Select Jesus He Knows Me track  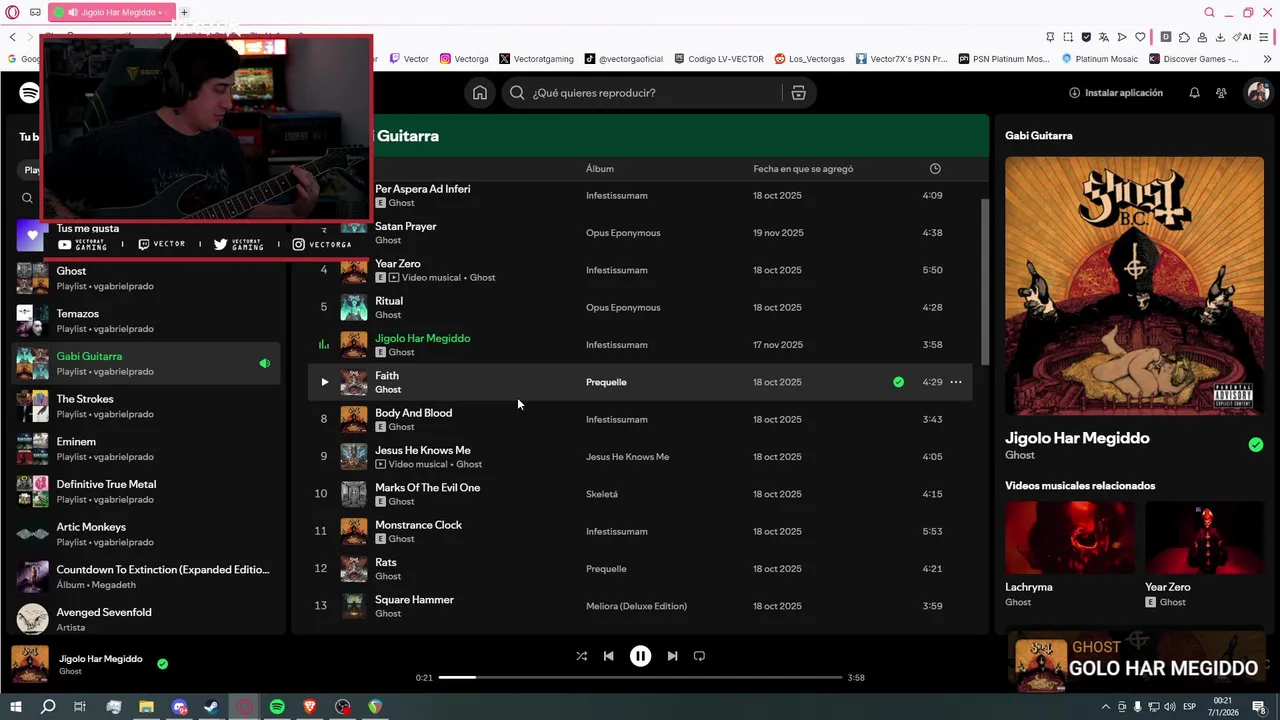(640, 457)
